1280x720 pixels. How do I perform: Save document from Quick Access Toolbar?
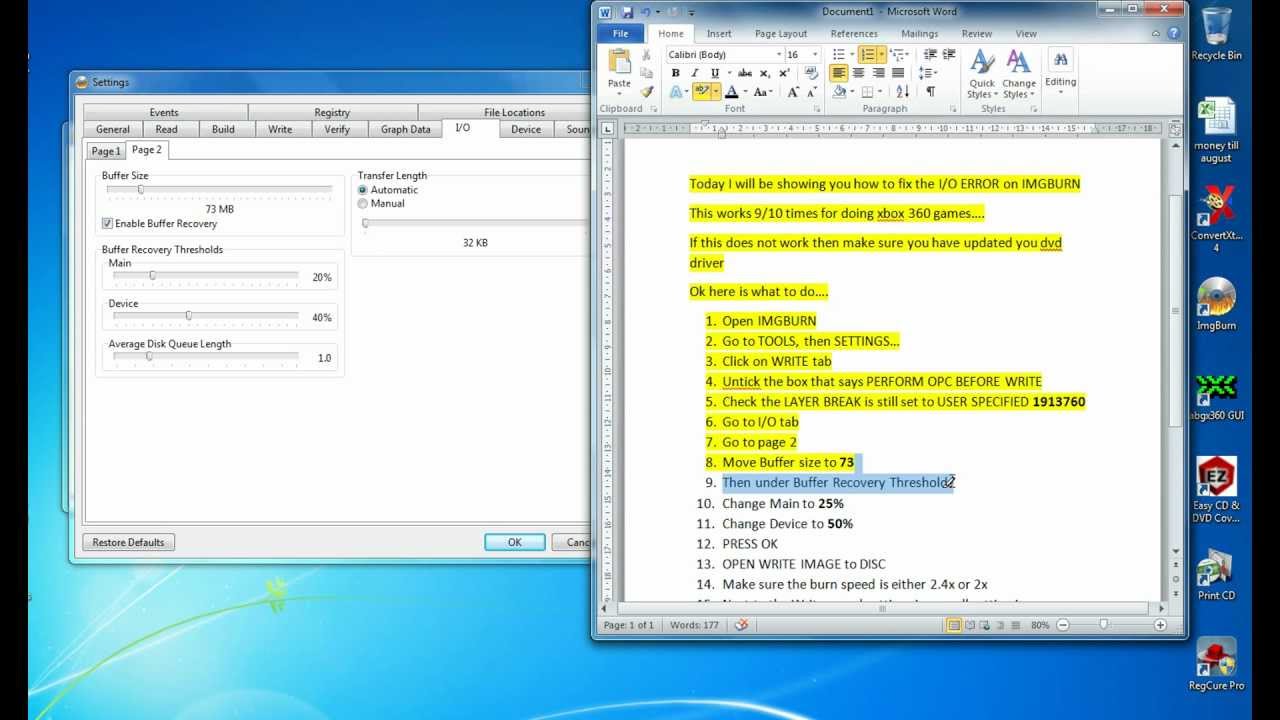click(627, 12)
